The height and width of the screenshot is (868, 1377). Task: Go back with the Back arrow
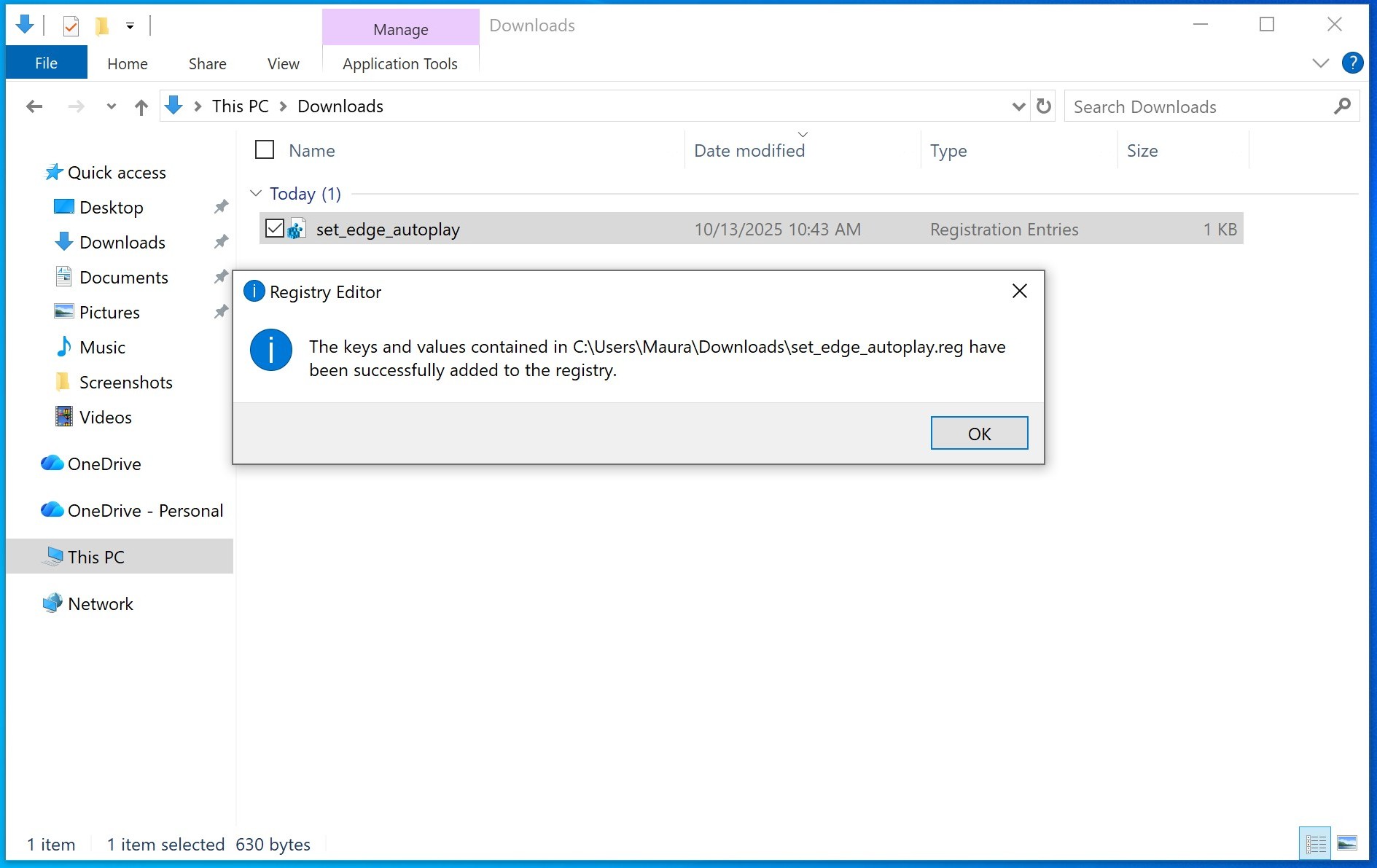pos(34,107)
